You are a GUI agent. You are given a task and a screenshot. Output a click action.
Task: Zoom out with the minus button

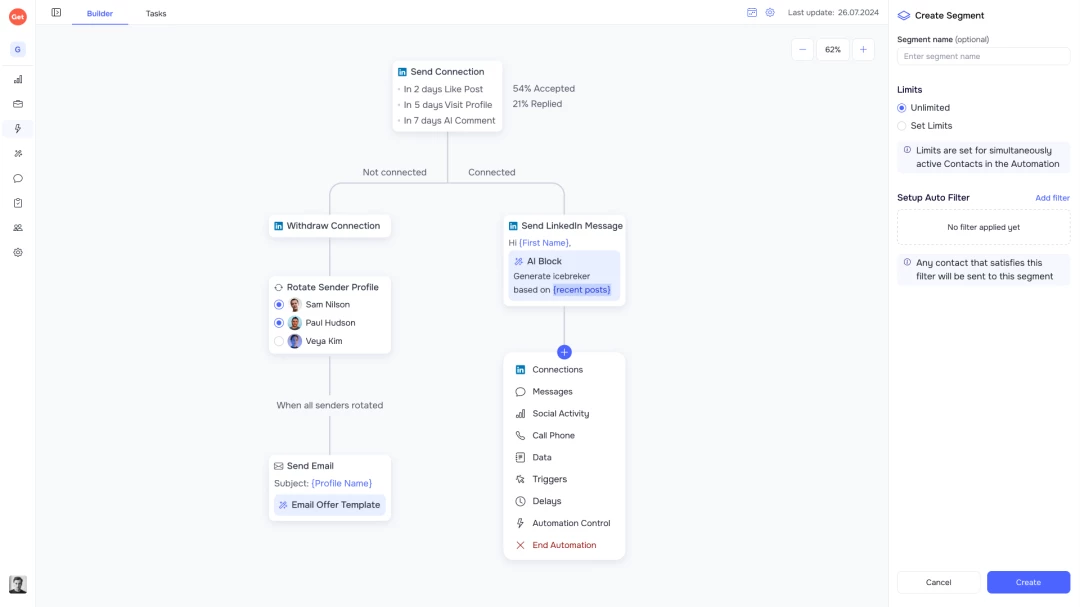pyautogui.click(x=802, y=49)
